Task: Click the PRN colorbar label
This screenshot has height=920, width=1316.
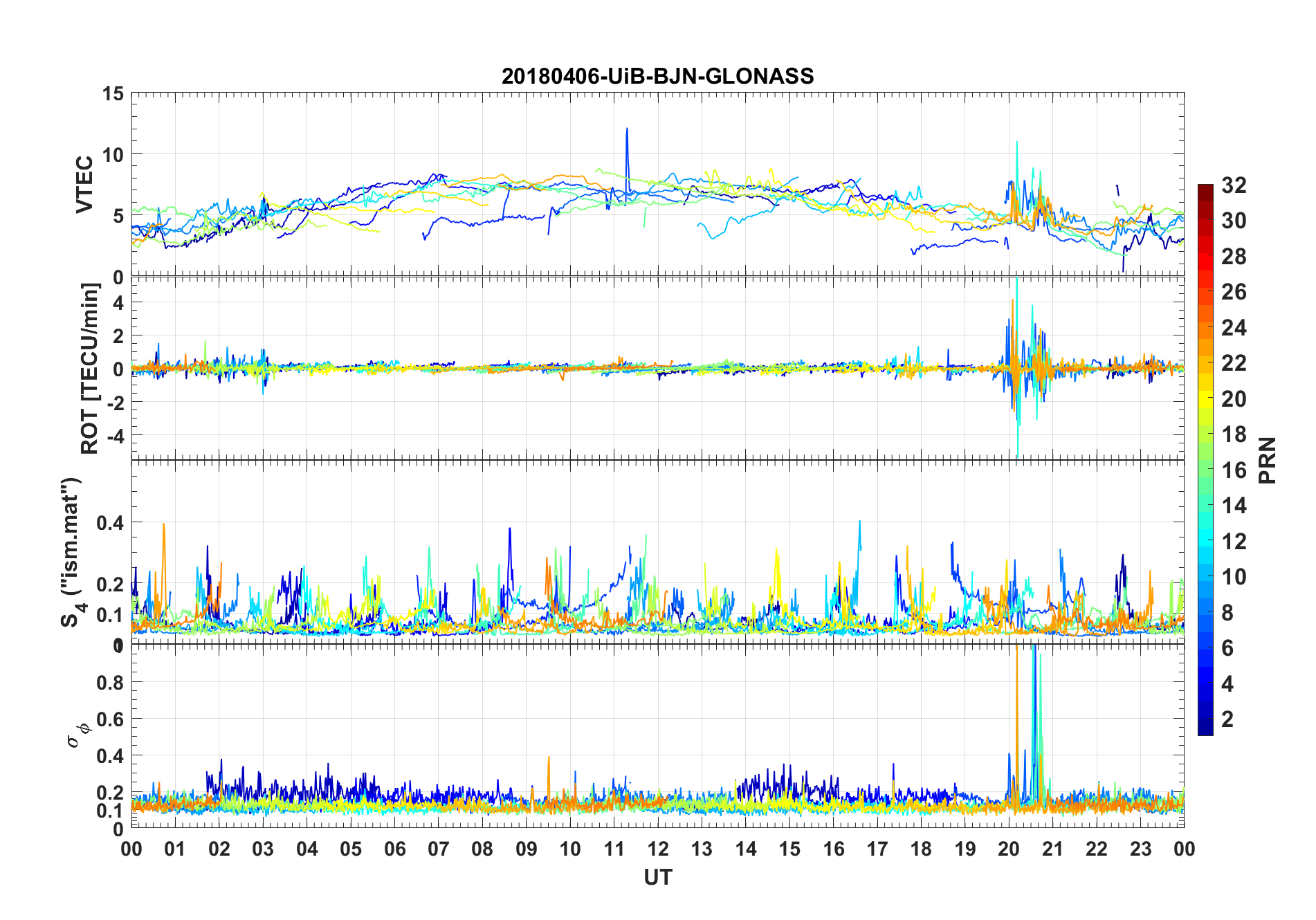Action: click(x=1267, y=460)
